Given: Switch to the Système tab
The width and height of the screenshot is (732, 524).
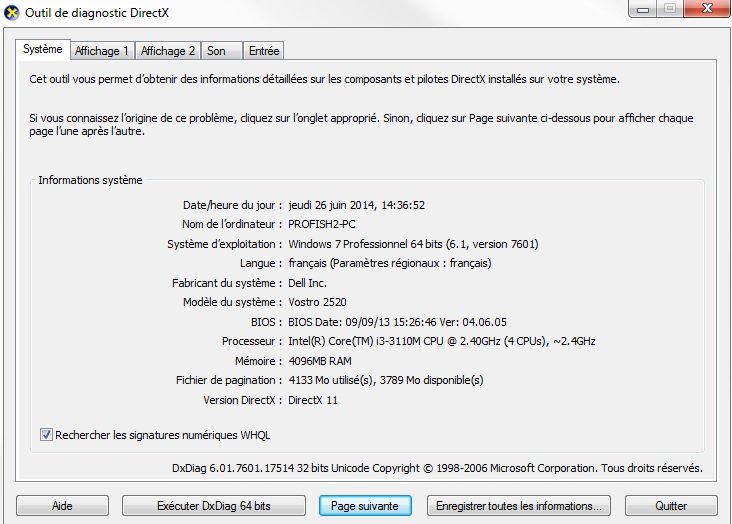Looking at the screenshot, I should [42, 49].
